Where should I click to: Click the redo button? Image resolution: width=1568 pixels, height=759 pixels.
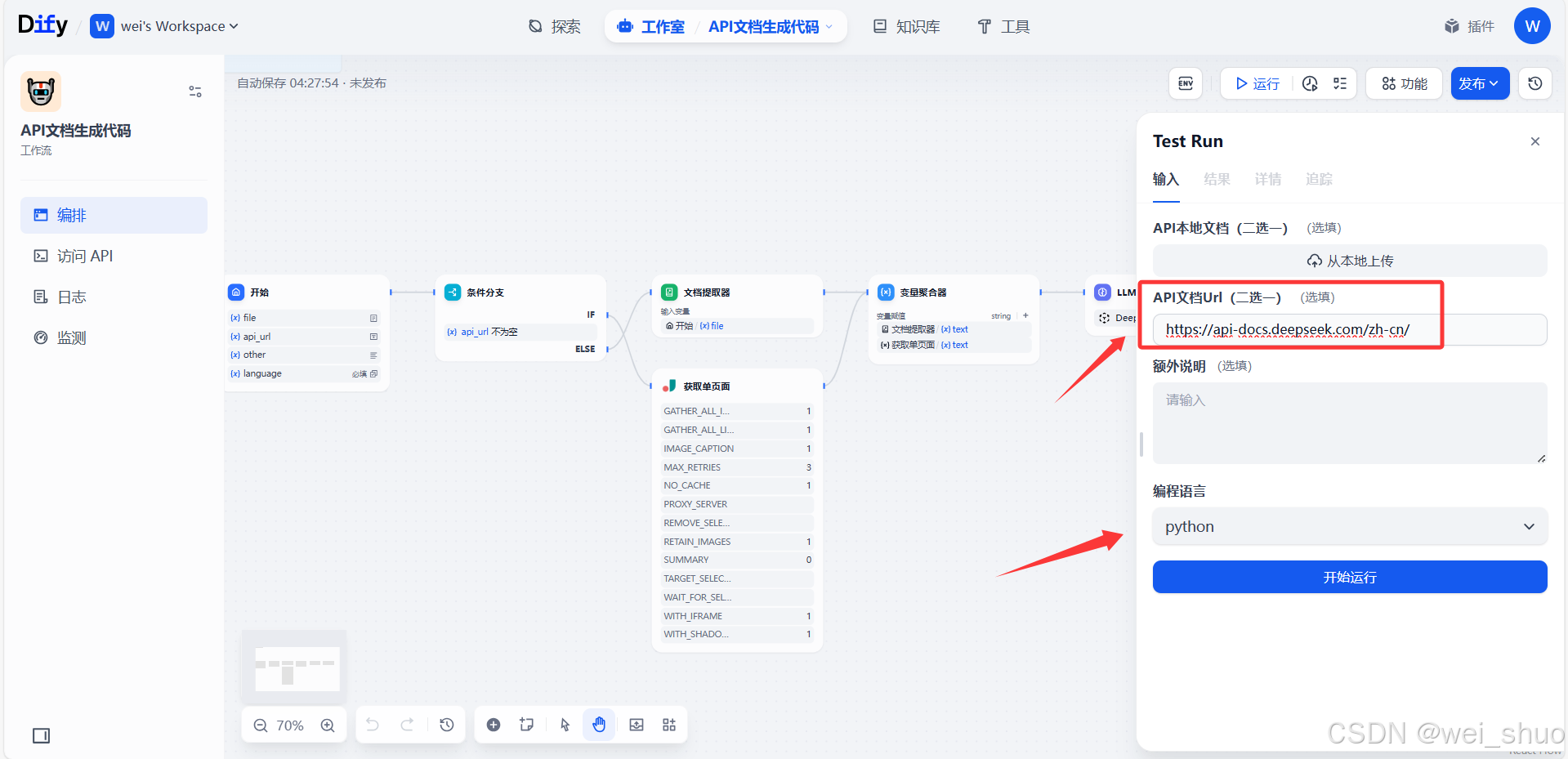click(x=407, y=725)
